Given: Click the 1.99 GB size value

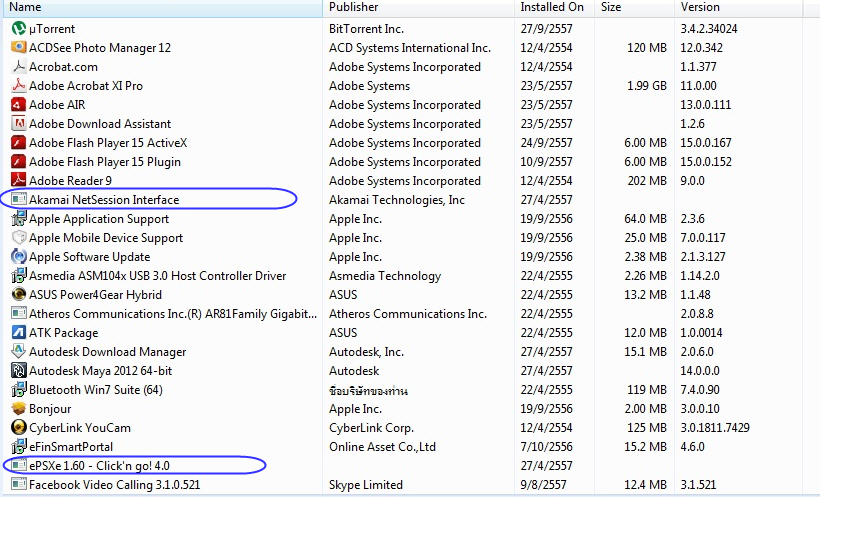Looking at the screenshot, I should click(x=646, y=86).
